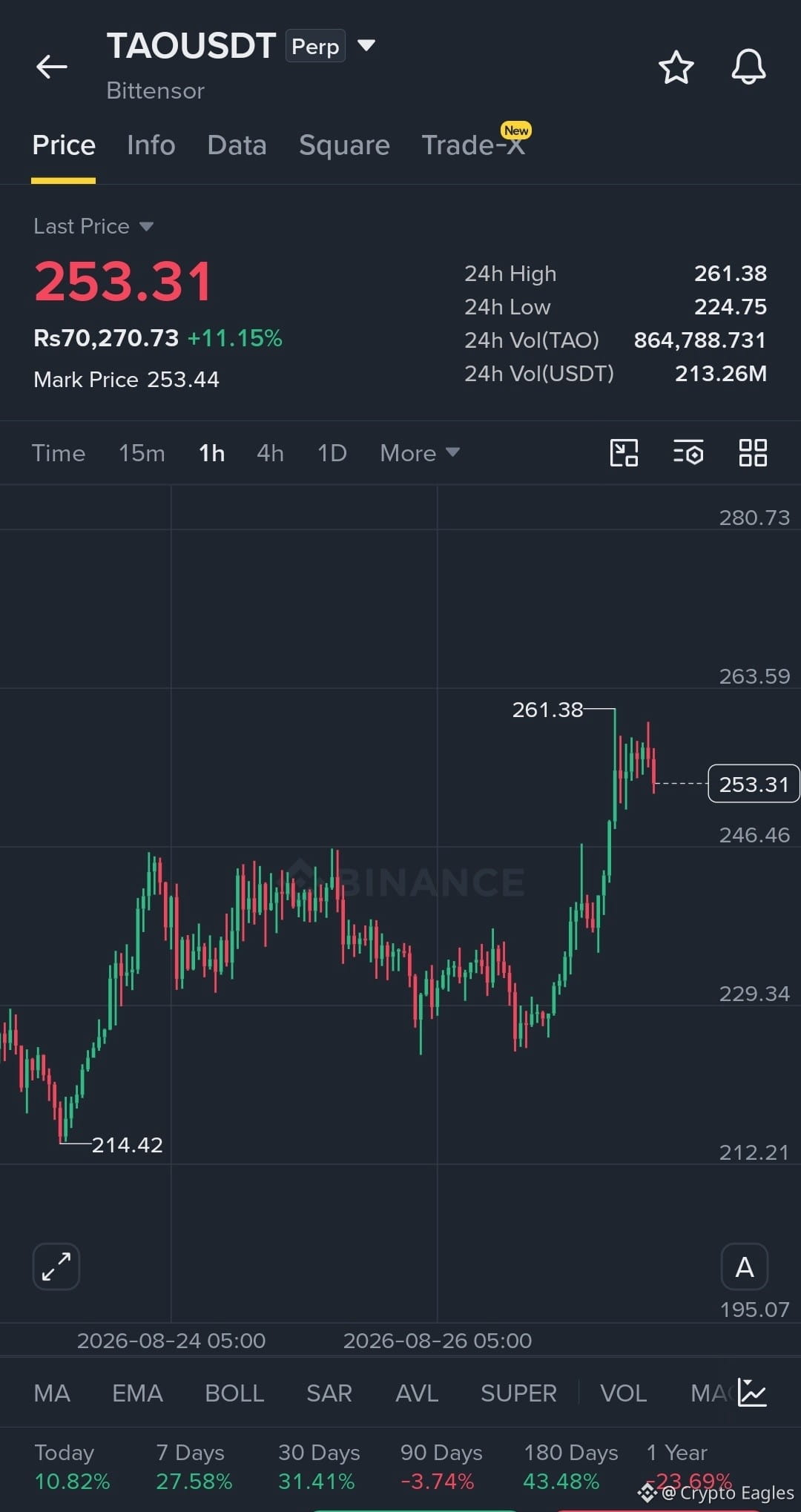Add TAOUSDT to favorites with star icon

(x=676, y=67)
